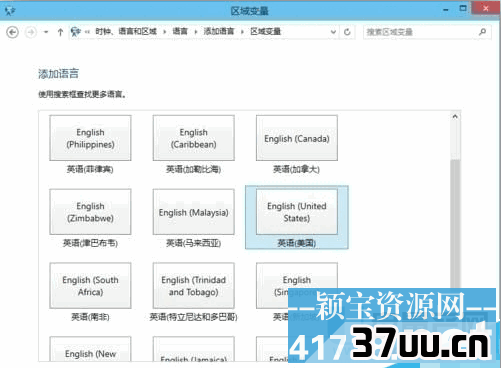This screenshot has width=501, height=368.
Task: Select English (Malaysia) tile
Action: tap(194, 212)
